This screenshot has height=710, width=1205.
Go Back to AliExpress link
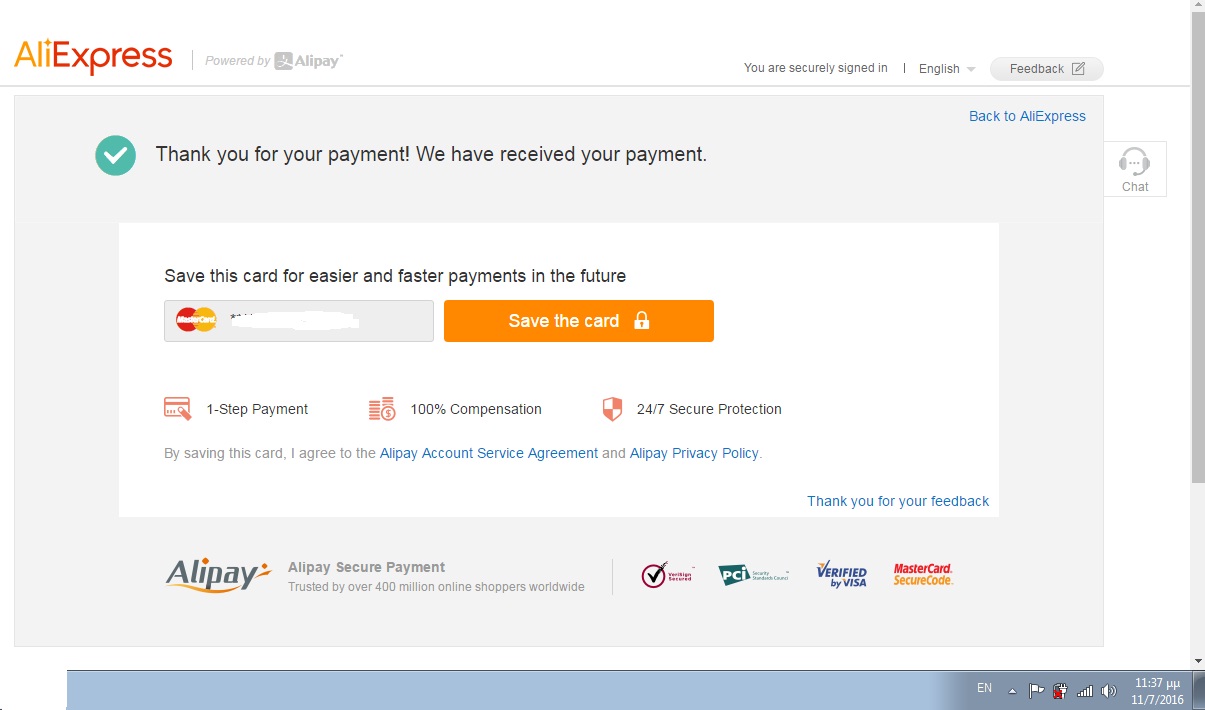point(1027,116)
